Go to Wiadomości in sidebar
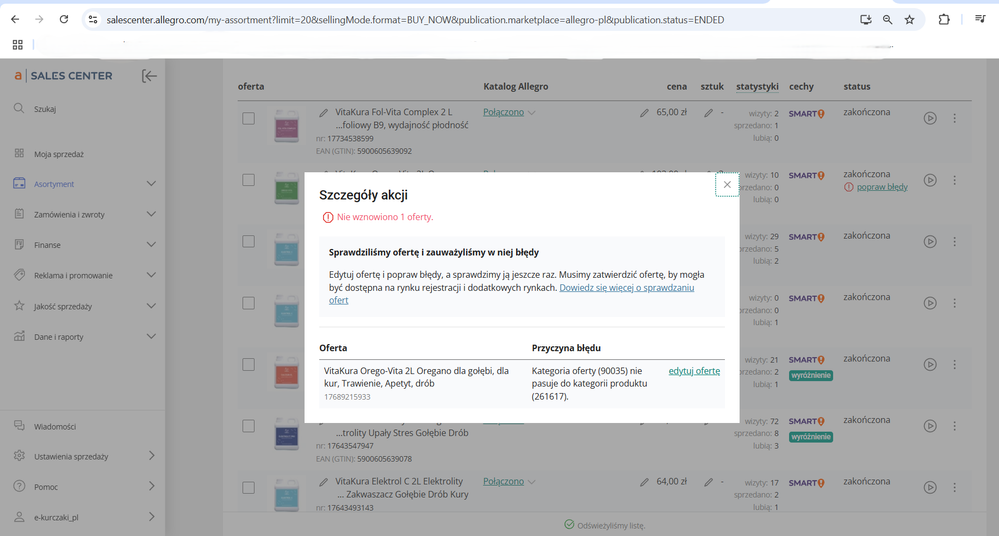 pyautogui.click(x=54, y=426)
